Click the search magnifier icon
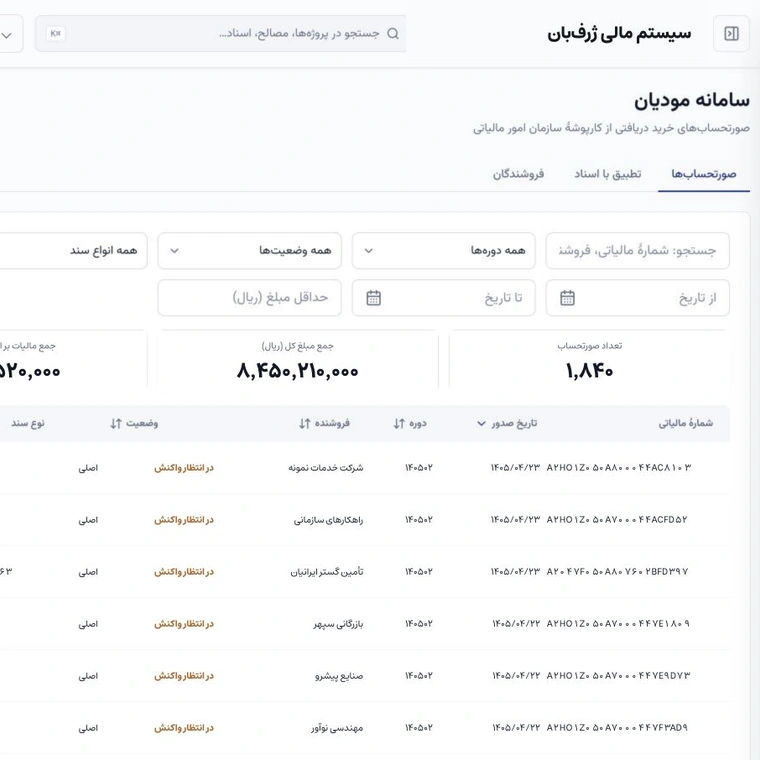The width and height of the screenshot is (760, 760). (x=393, y=33)
